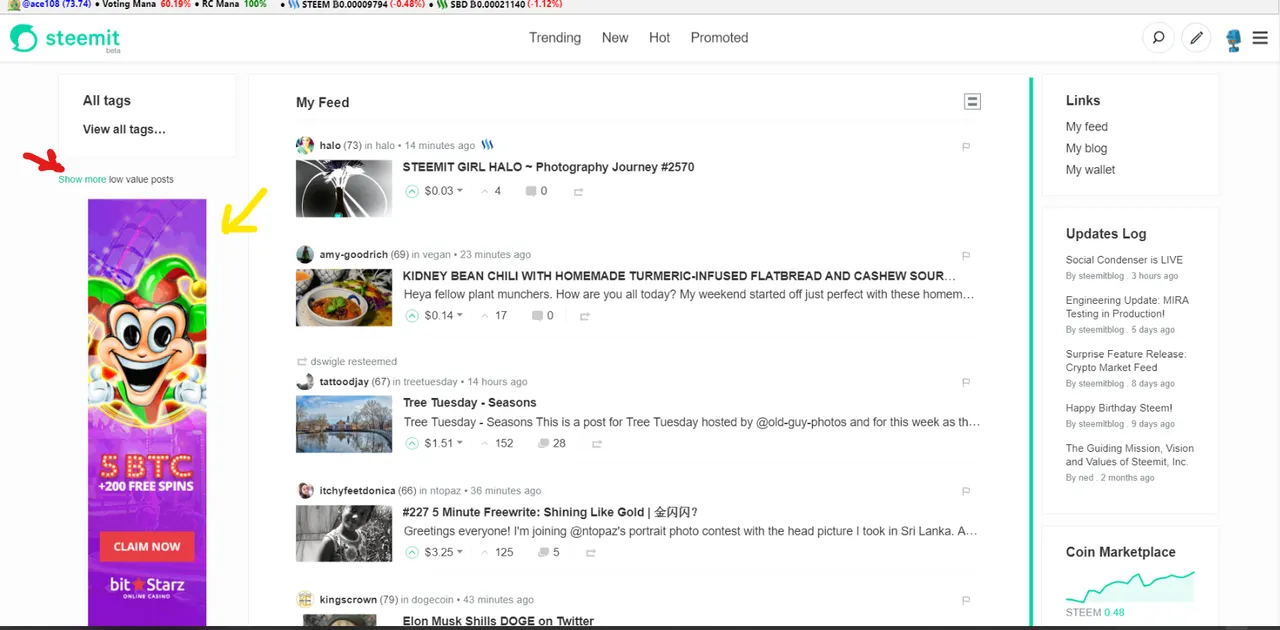Switch to the Promoted tab
Viewport: 1280px width, 630px height.
tap(719, 38)
